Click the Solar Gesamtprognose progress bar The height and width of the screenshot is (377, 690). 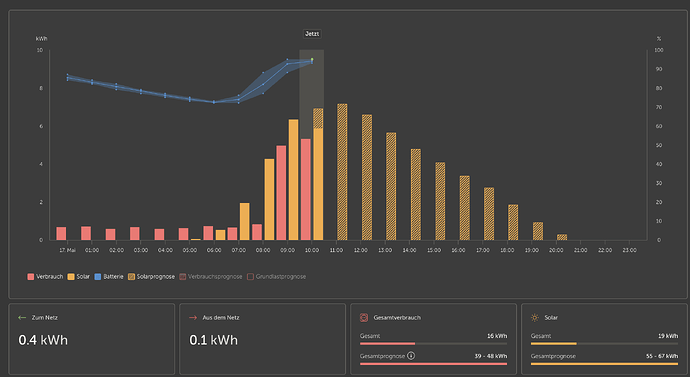[604, 364]
